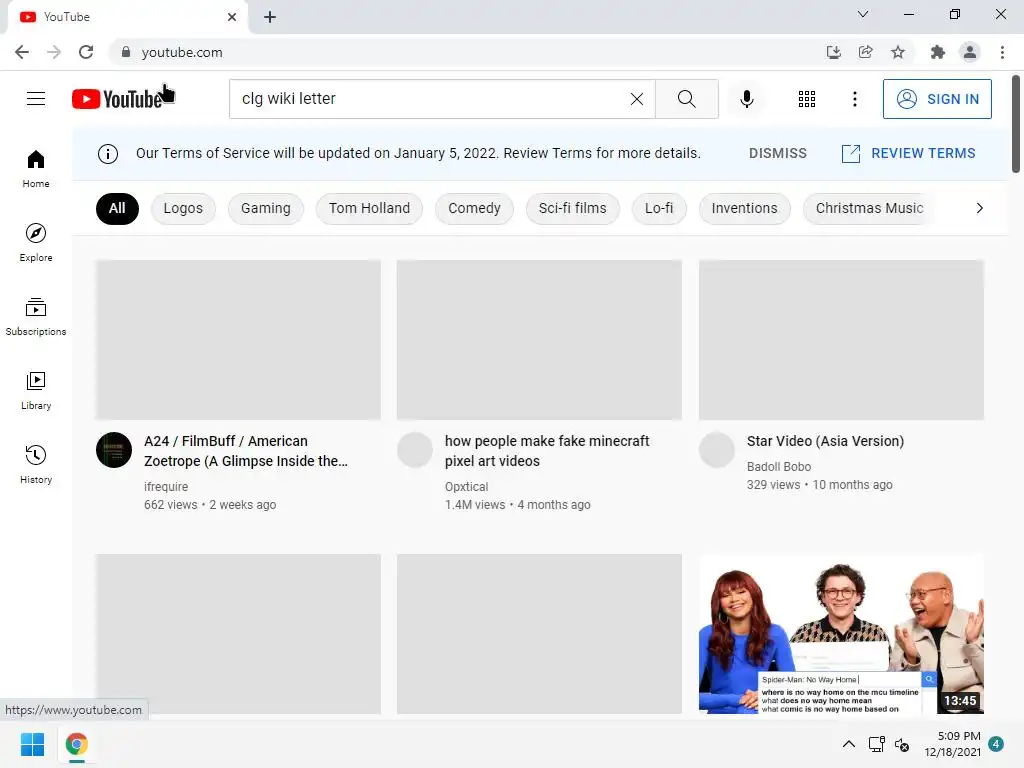This screenshot has height=768, width=1024.
Task: Open the clock showing 5:09 PM
Action: pos(952,744)
